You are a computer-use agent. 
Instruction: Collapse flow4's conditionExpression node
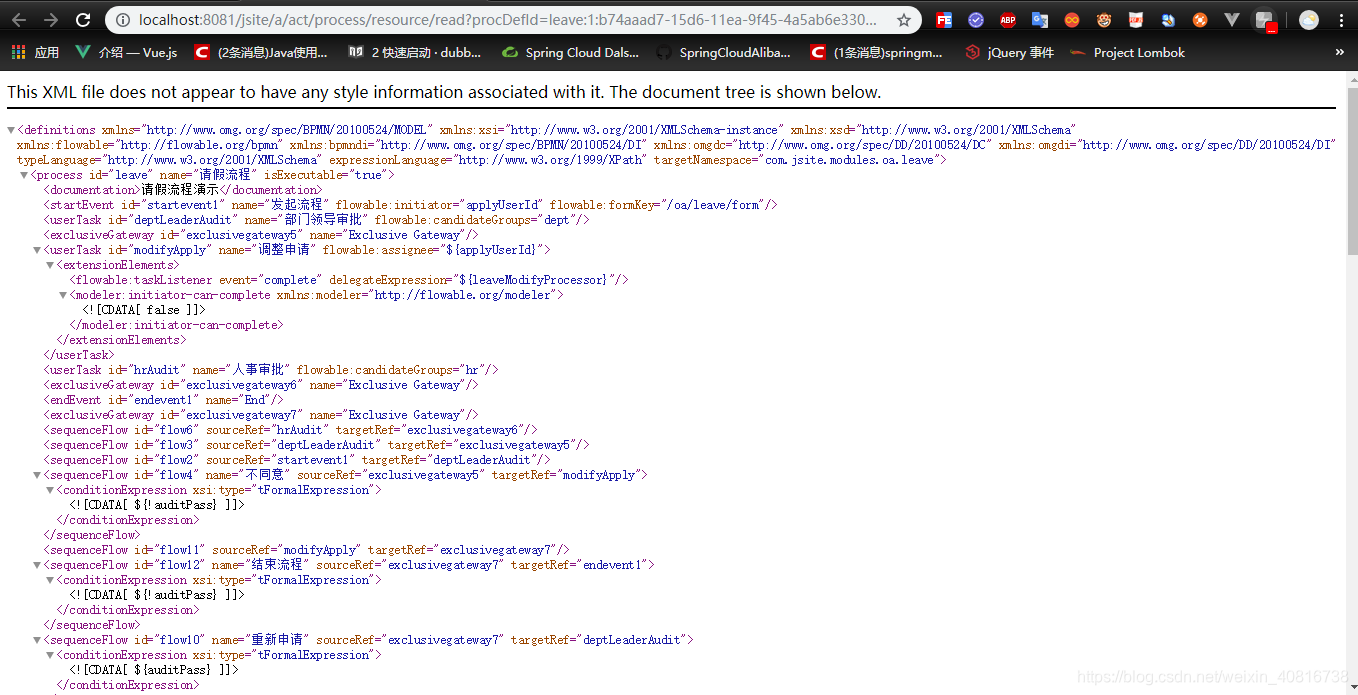tap(50, 490)
